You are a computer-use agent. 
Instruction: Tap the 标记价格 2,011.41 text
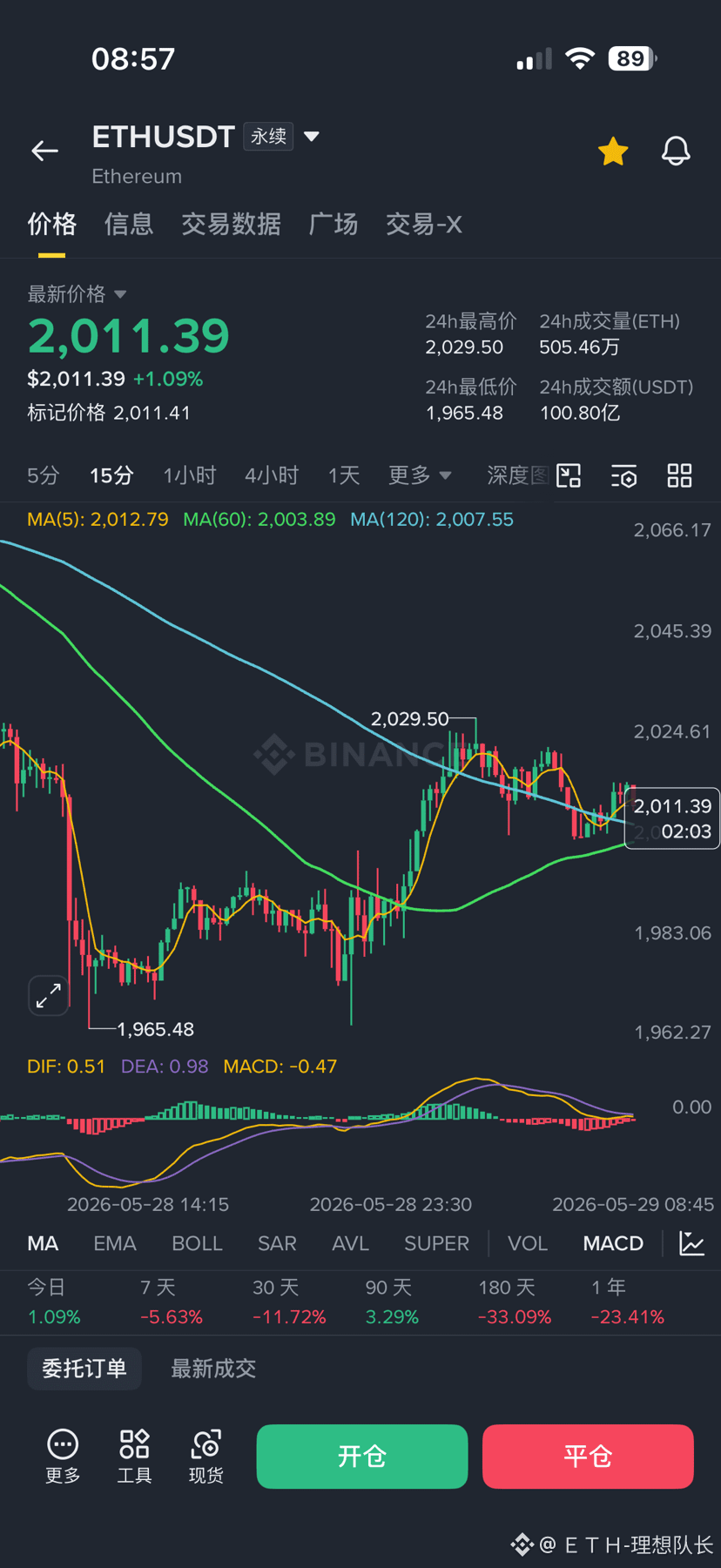(109, 413)
